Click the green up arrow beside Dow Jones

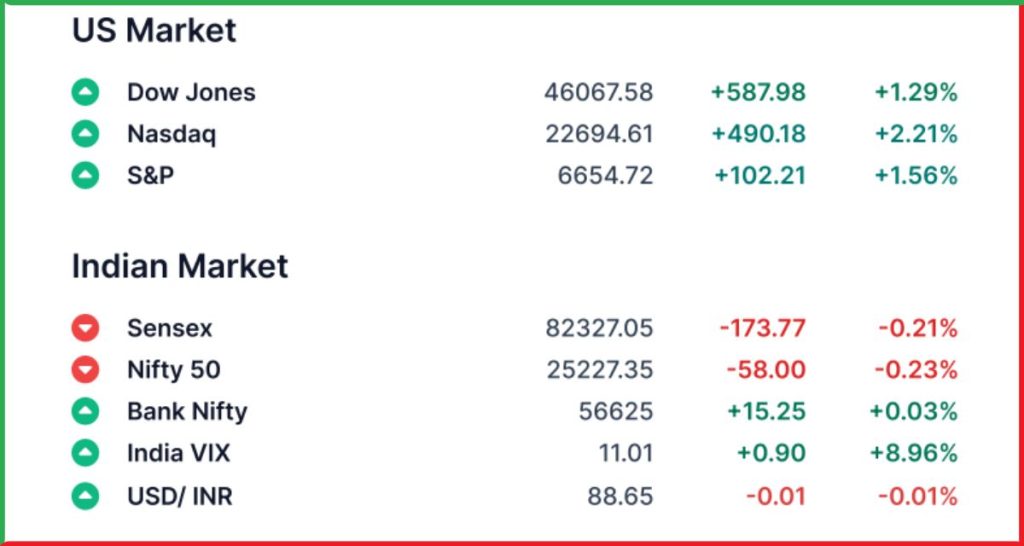(x=85, y=92)
